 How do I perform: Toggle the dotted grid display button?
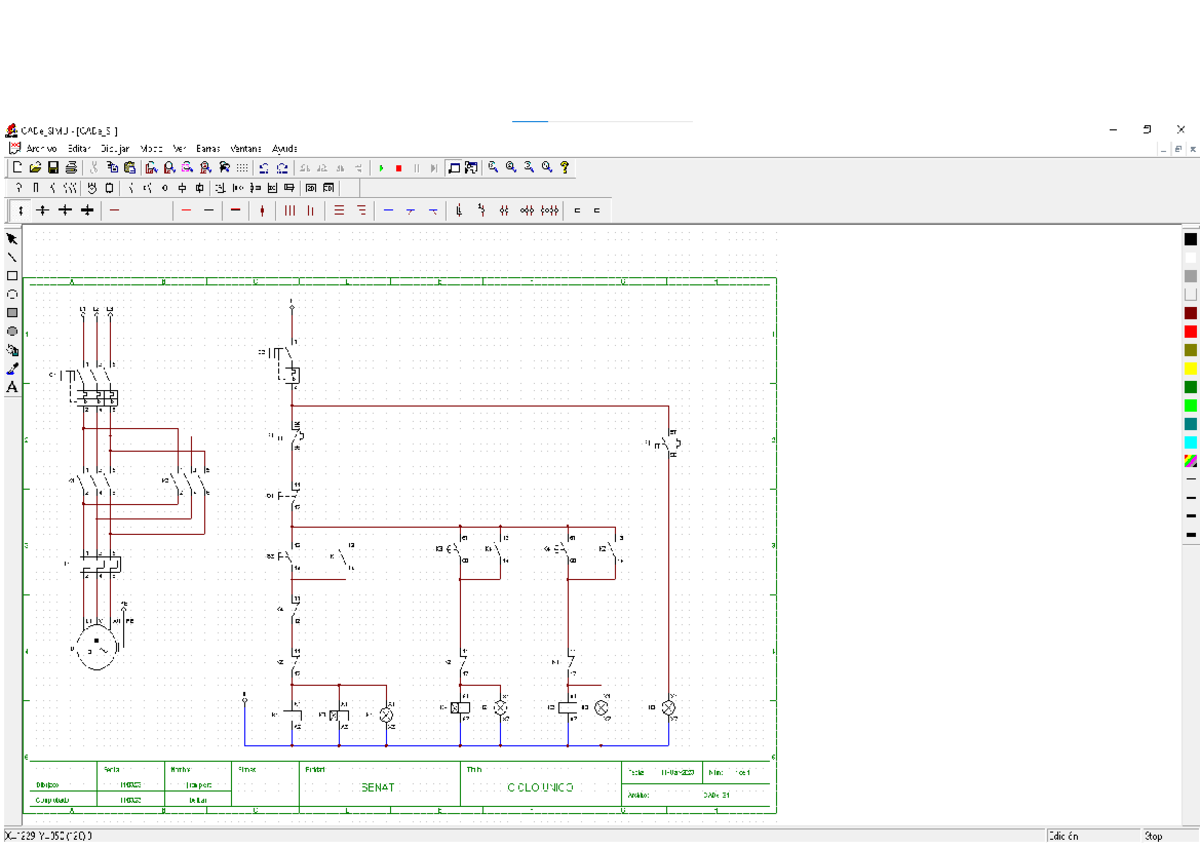click(x=242, y=168)
